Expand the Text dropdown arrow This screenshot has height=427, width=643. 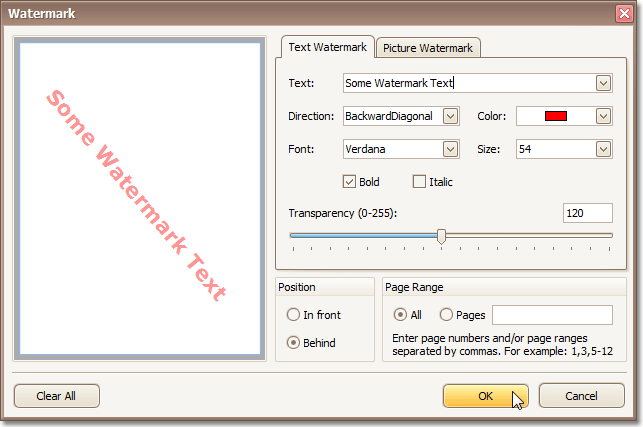pos(603,83)
